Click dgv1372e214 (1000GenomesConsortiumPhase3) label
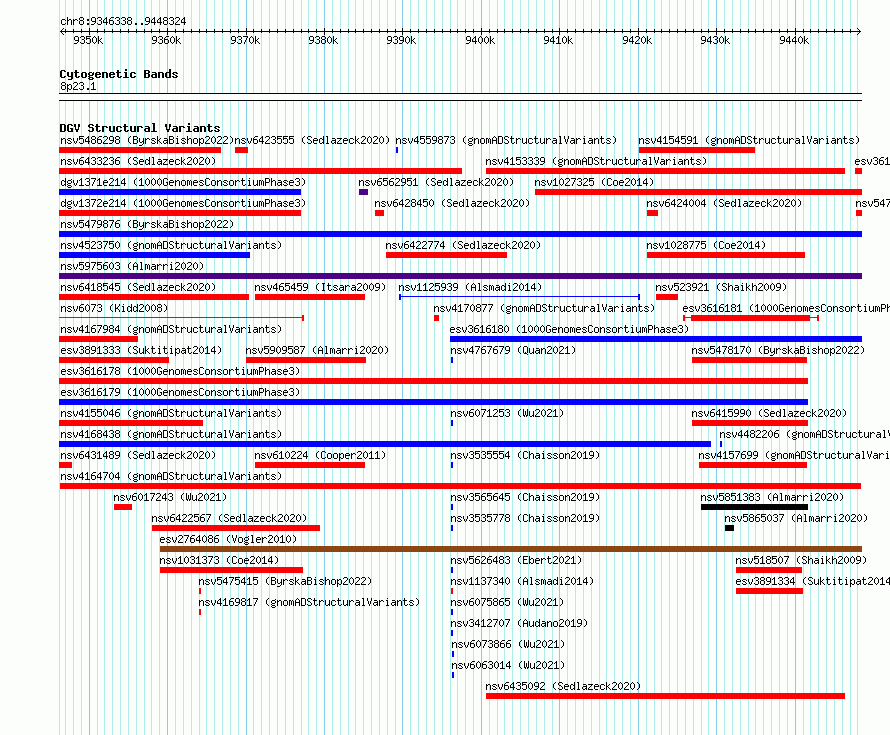This screenshot has height=735, width=890. [x=183, y=203]
